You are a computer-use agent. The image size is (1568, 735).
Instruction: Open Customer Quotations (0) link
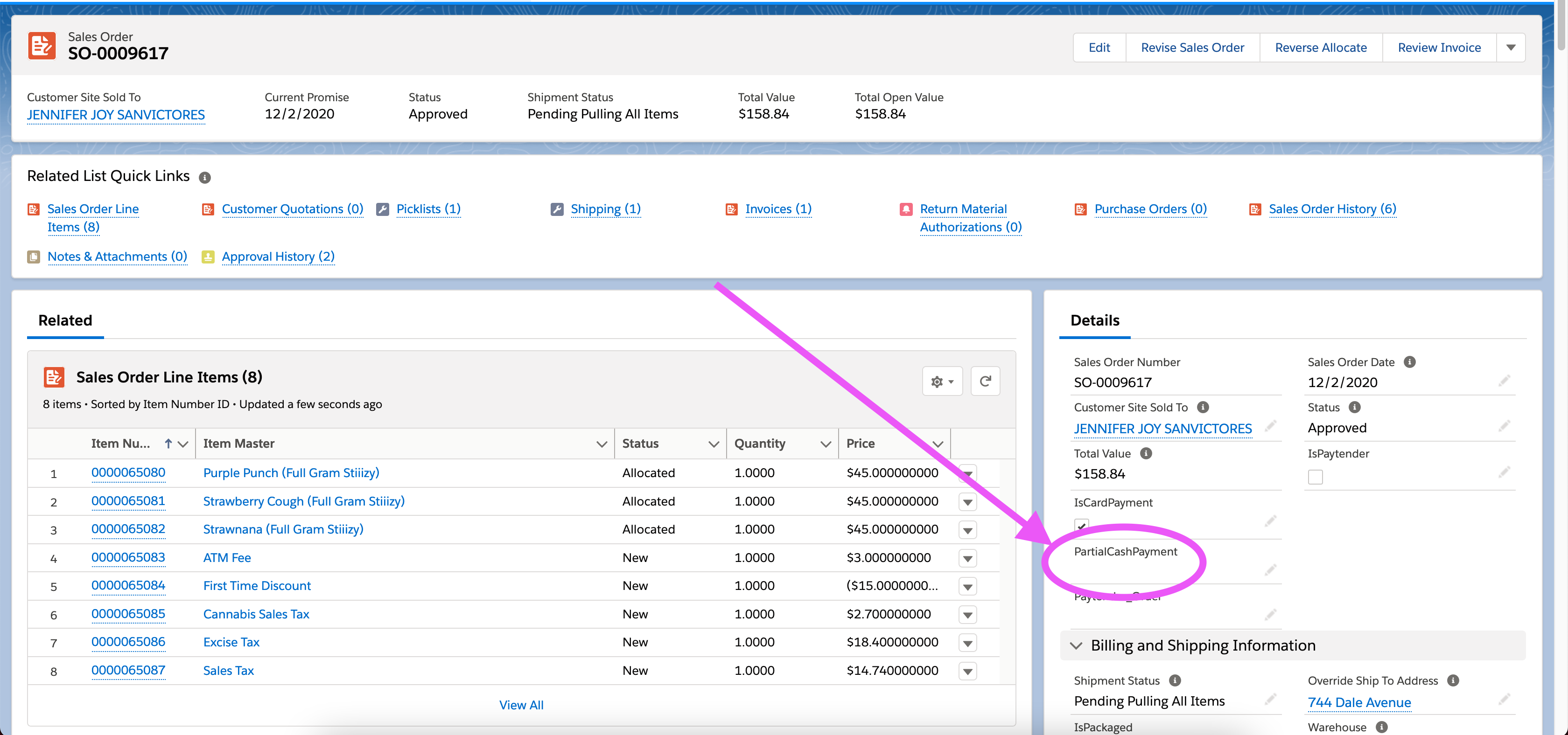click(292, 209)
